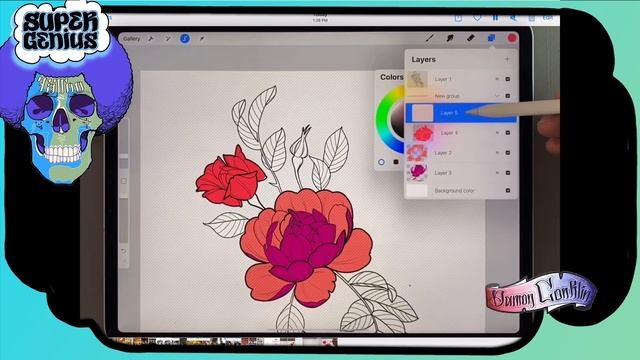Toggle visibility checkbox for Layer 2
Viewport: 640px width, 360px height.
pos(508,153)
